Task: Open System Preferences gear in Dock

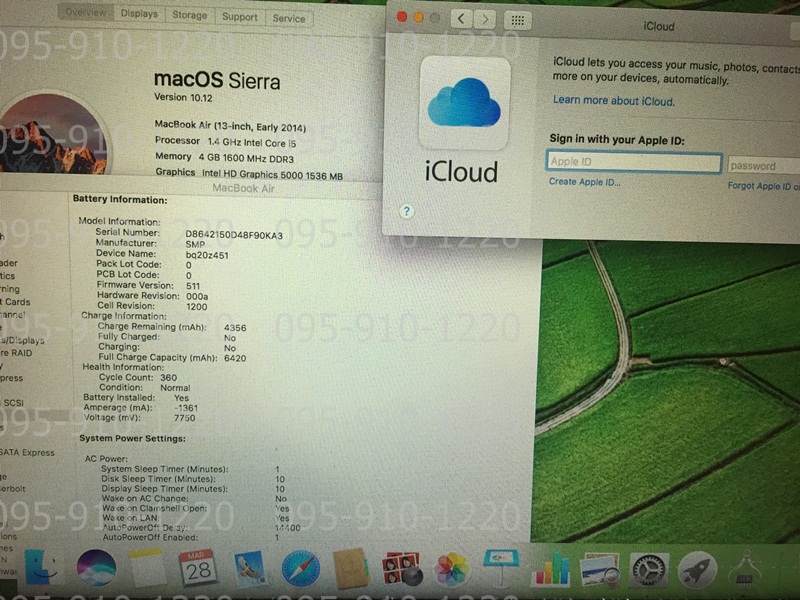Action: [x=648, y=569]
